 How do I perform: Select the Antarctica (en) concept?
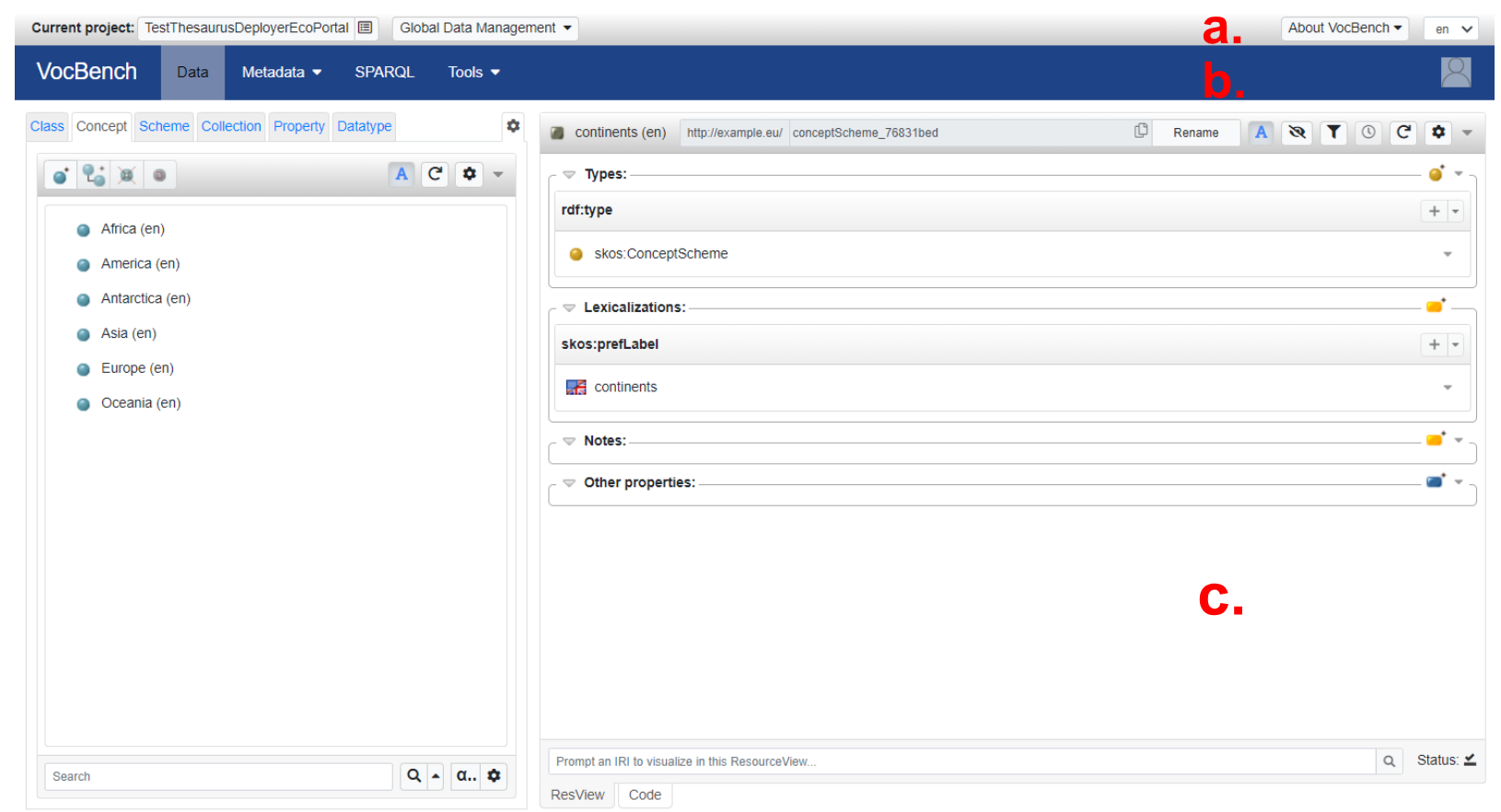(x=145, y=298)
